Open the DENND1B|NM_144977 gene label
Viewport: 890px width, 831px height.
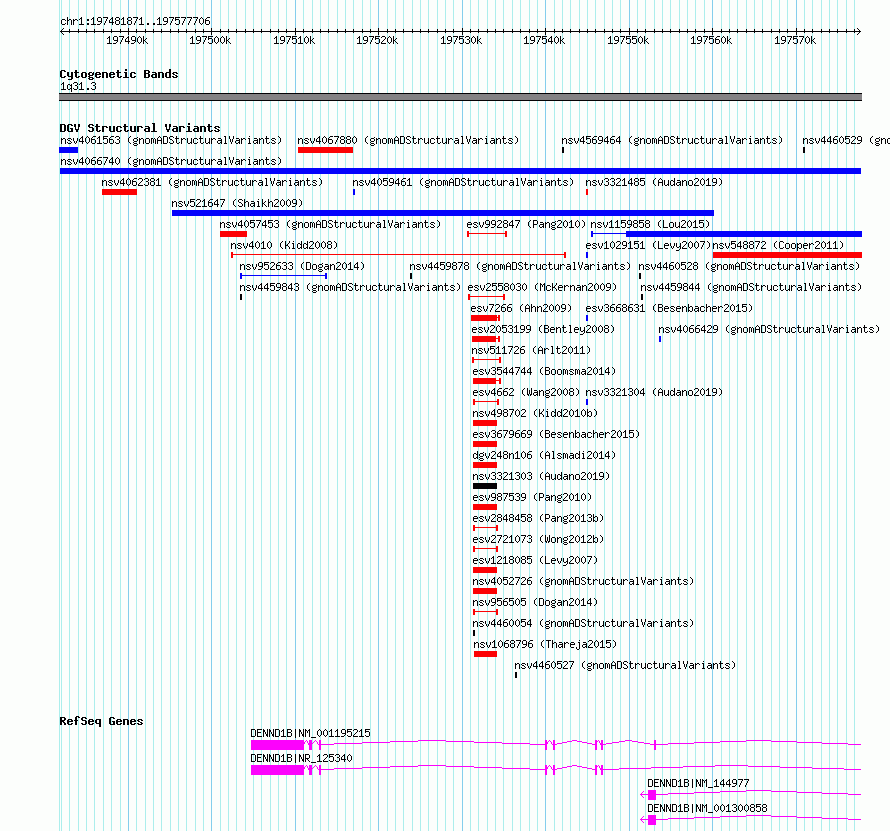[x=698, y=783]
